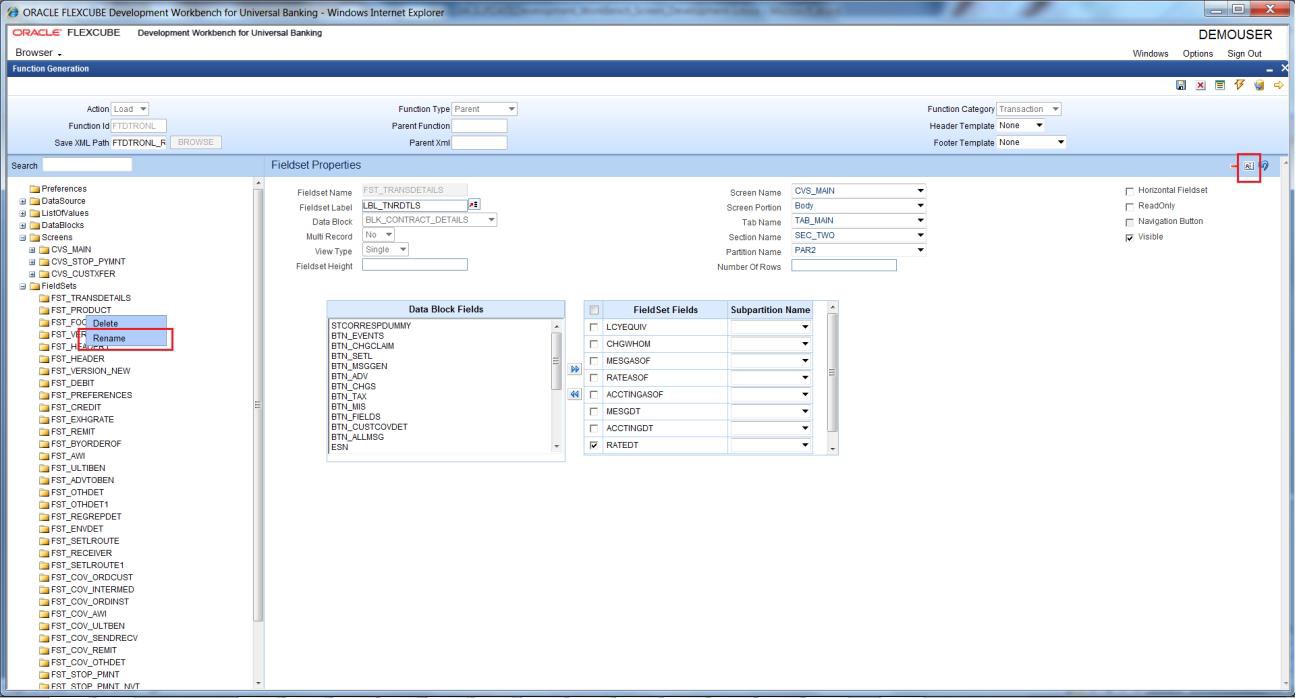Viewport: 1296px width, 699px height.
Task: Select the MESGASOF row checkbox
Action: (x=596, y=361)
